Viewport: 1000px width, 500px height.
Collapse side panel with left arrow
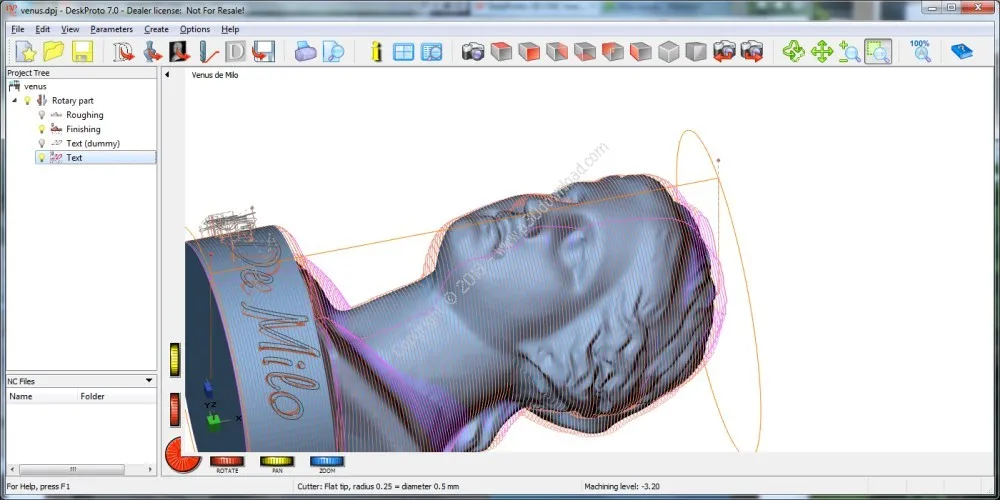point(167,75)
